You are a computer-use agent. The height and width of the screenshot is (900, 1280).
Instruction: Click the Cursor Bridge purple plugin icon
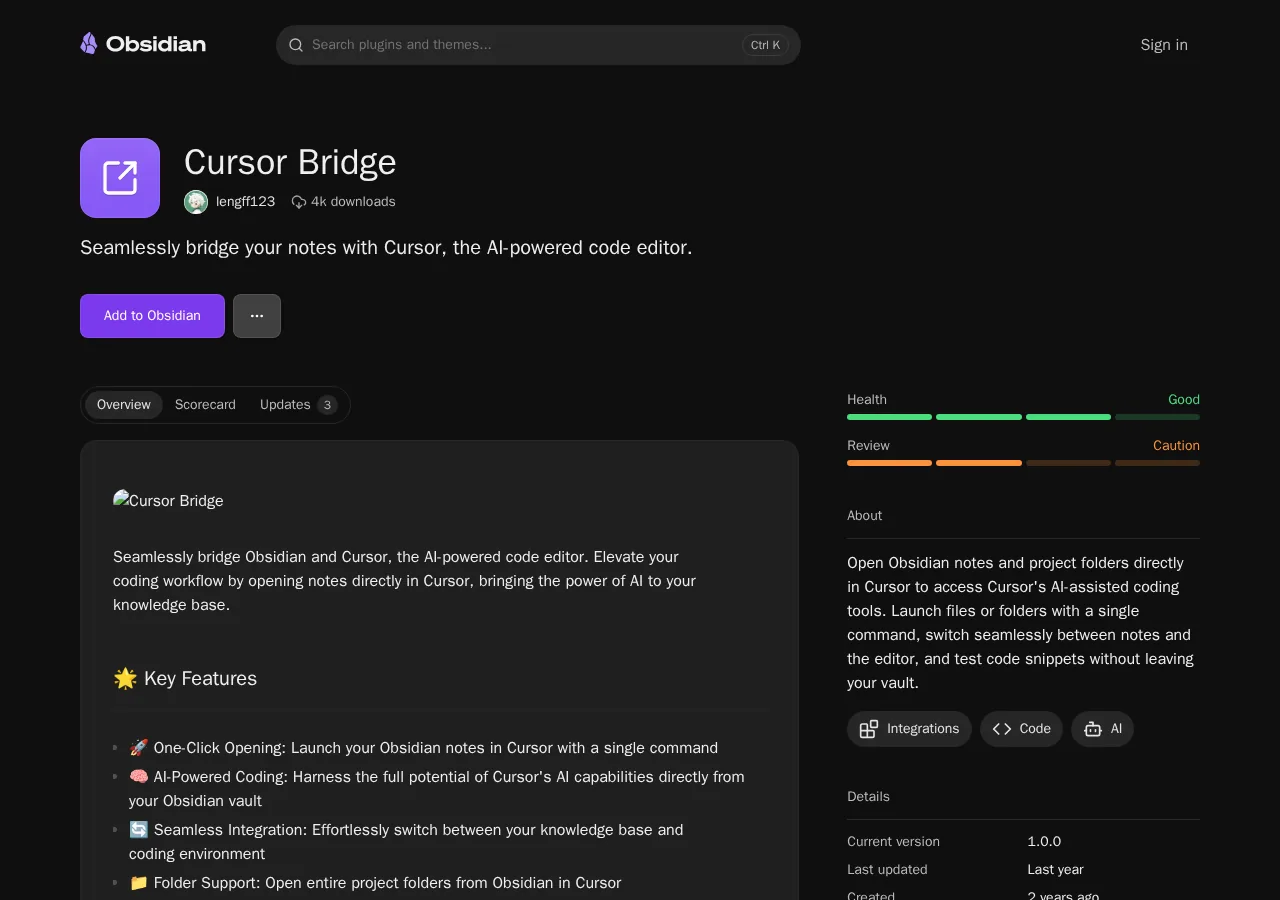[x=120, y=178]
